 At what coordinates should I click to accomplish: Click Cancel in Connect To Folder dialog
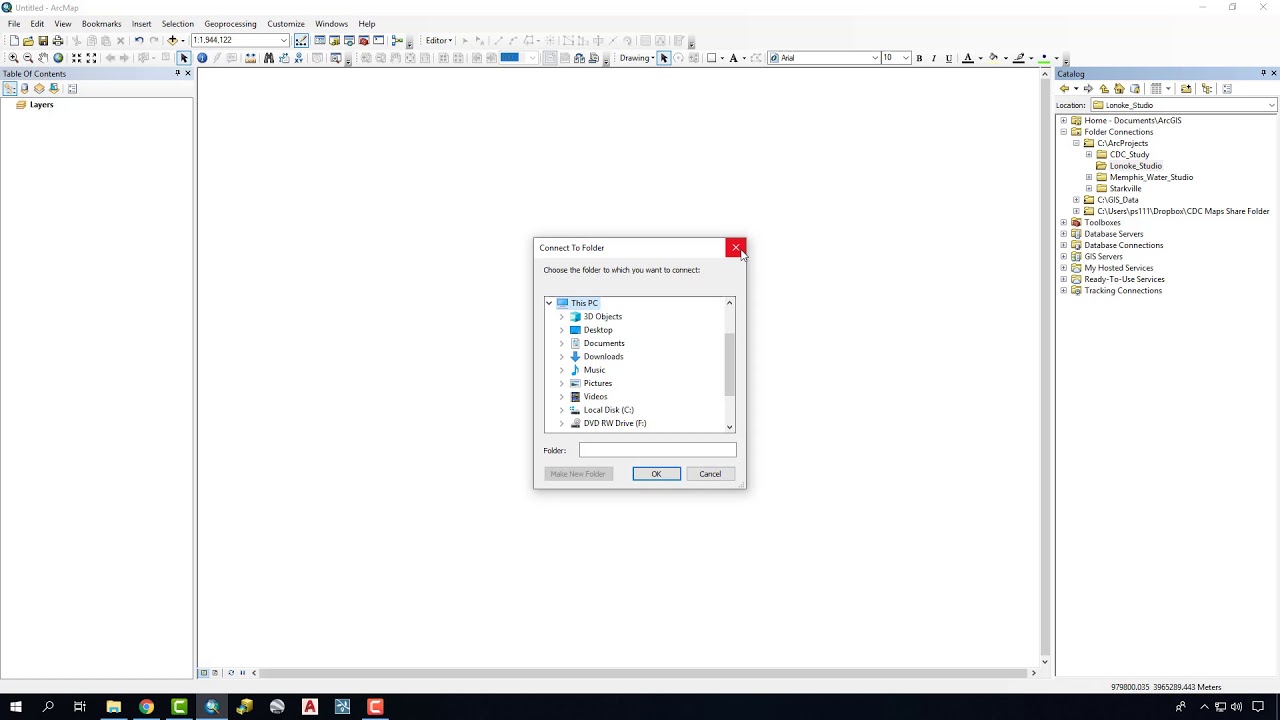[710, 474]
